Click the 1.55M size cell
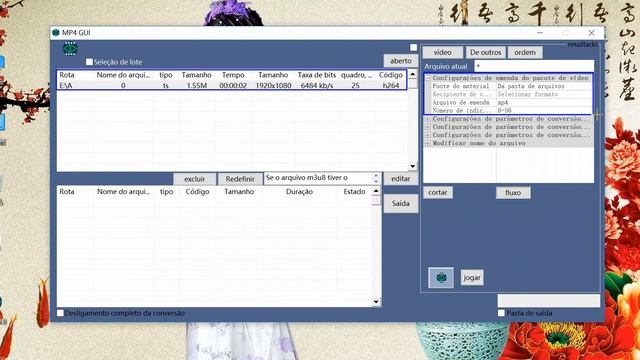Viewport: 640px width, 360px height. 197,85
